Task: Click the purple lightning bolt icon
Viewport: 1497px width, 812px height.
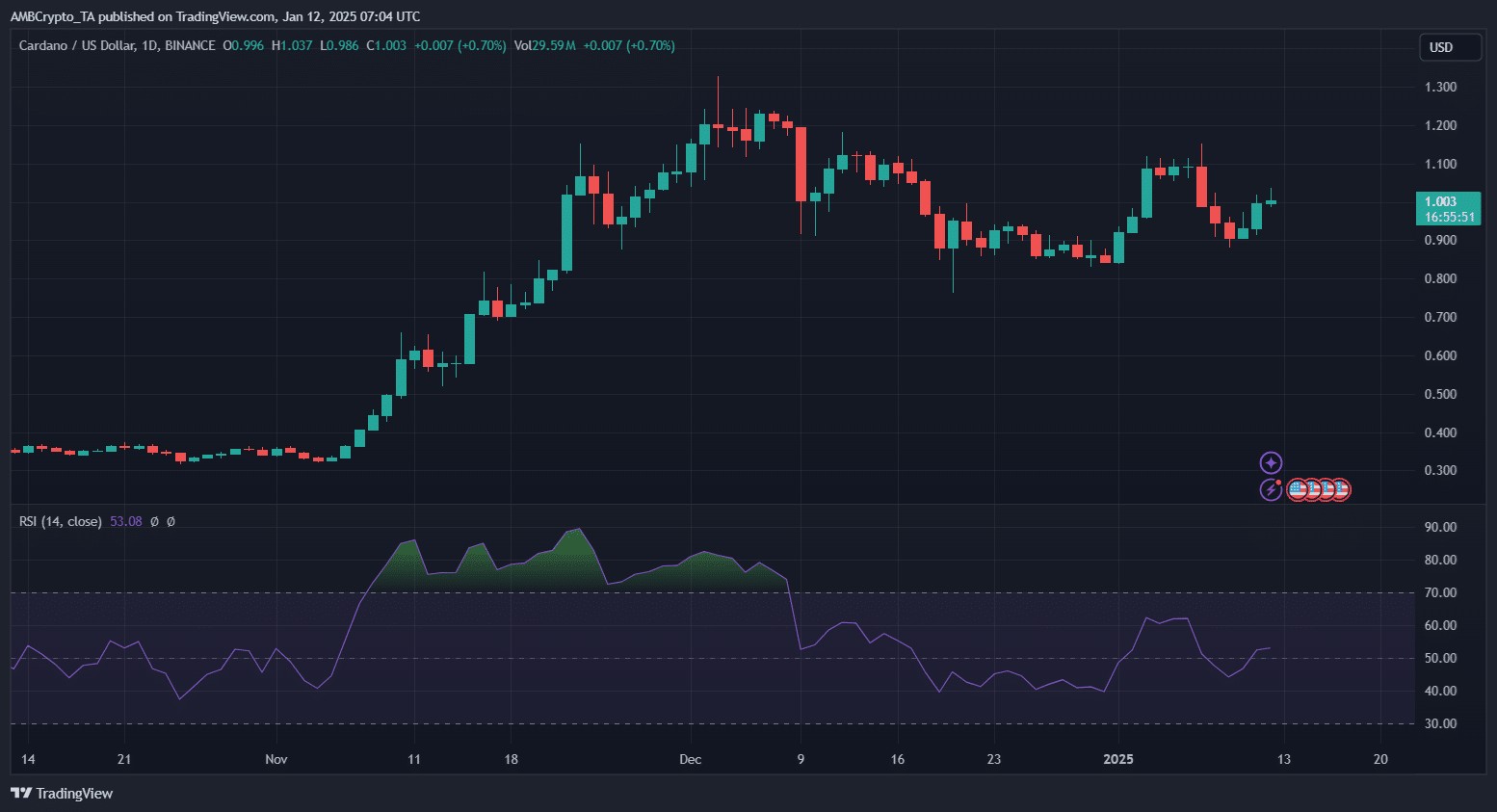Action: coord(1271,490)
